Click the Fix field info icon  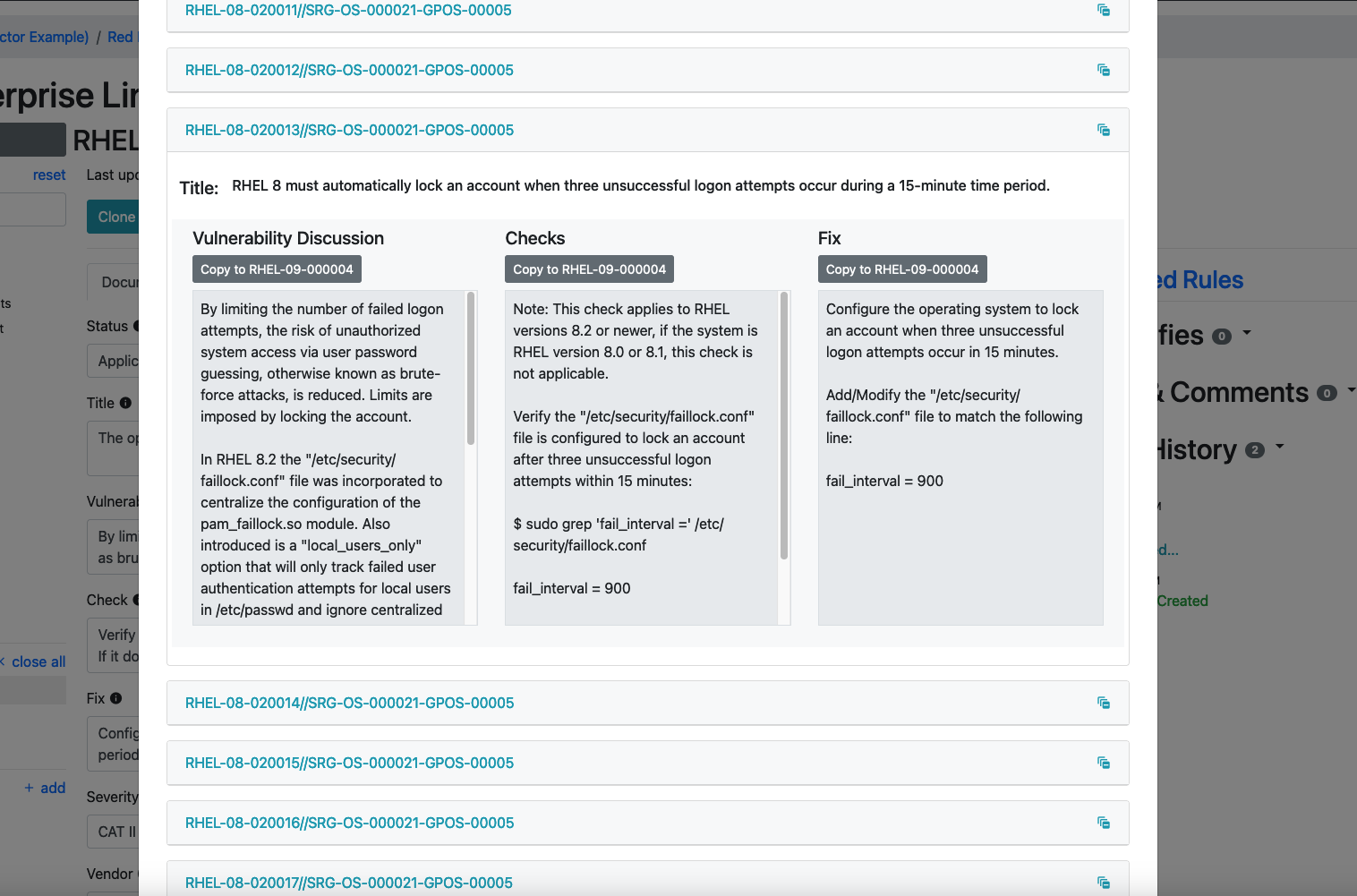click(x=116, y=698)
